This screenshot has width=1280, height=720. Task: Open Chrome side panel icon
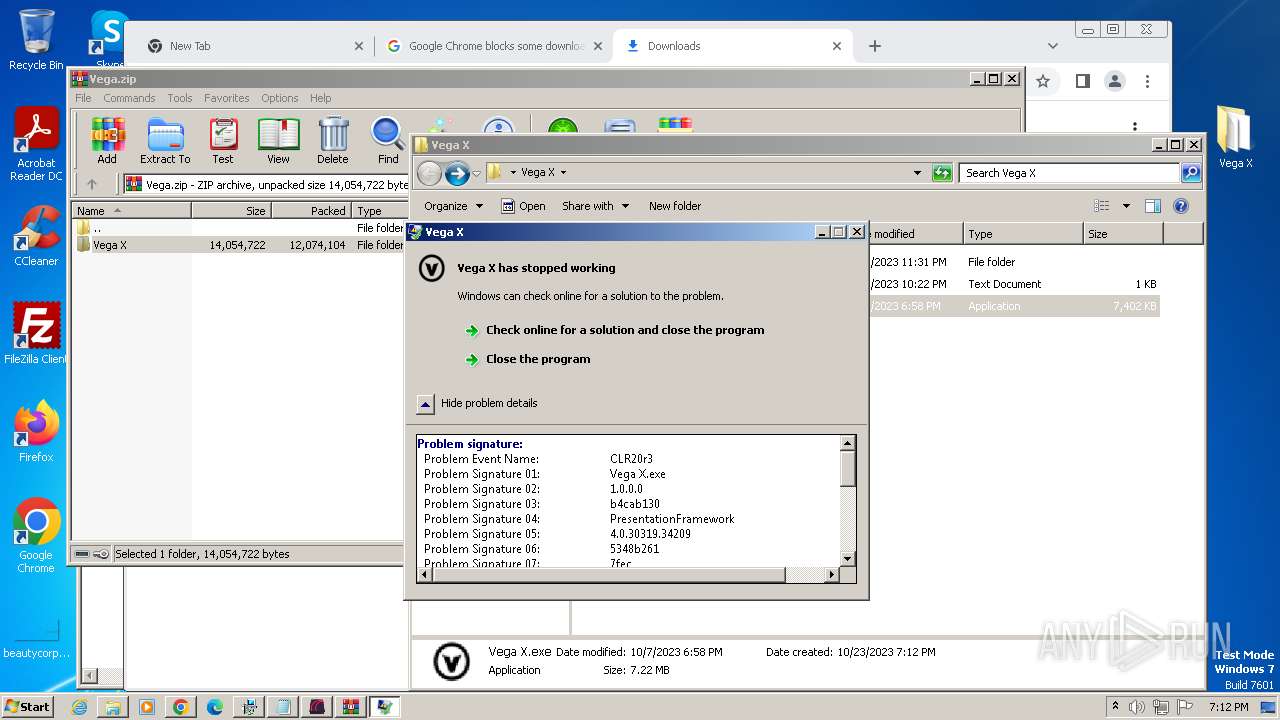pyautogui.click(x=1082, y=81)
